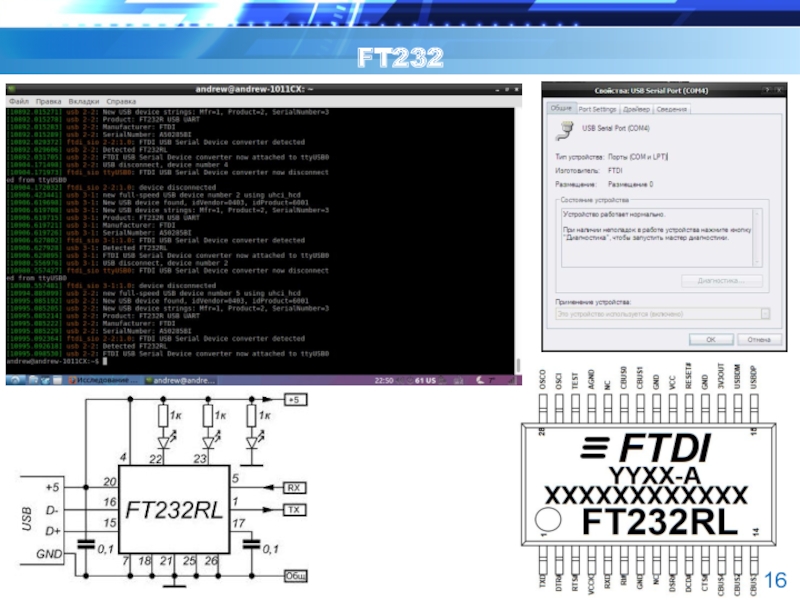Click the 'Размещение 0' value
Screen dimensions: 800x600
pyautogui.click(x=630, y=184)
